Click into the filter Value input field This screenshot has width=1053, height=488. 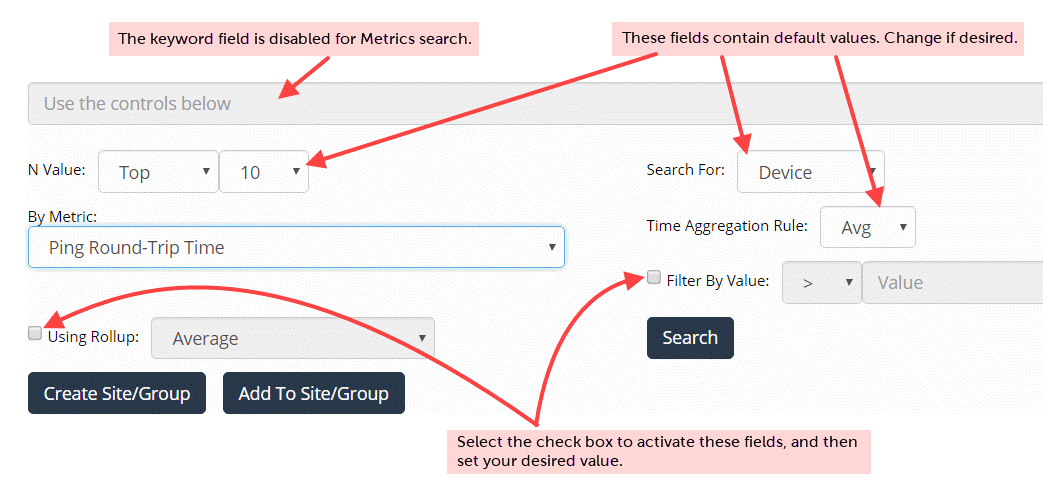point(955,283)
